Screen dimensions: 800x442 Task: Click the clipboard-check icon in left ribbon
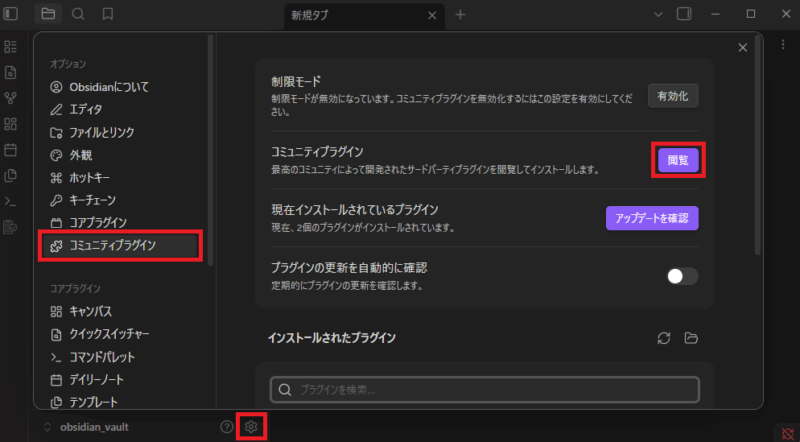(10, 227)
